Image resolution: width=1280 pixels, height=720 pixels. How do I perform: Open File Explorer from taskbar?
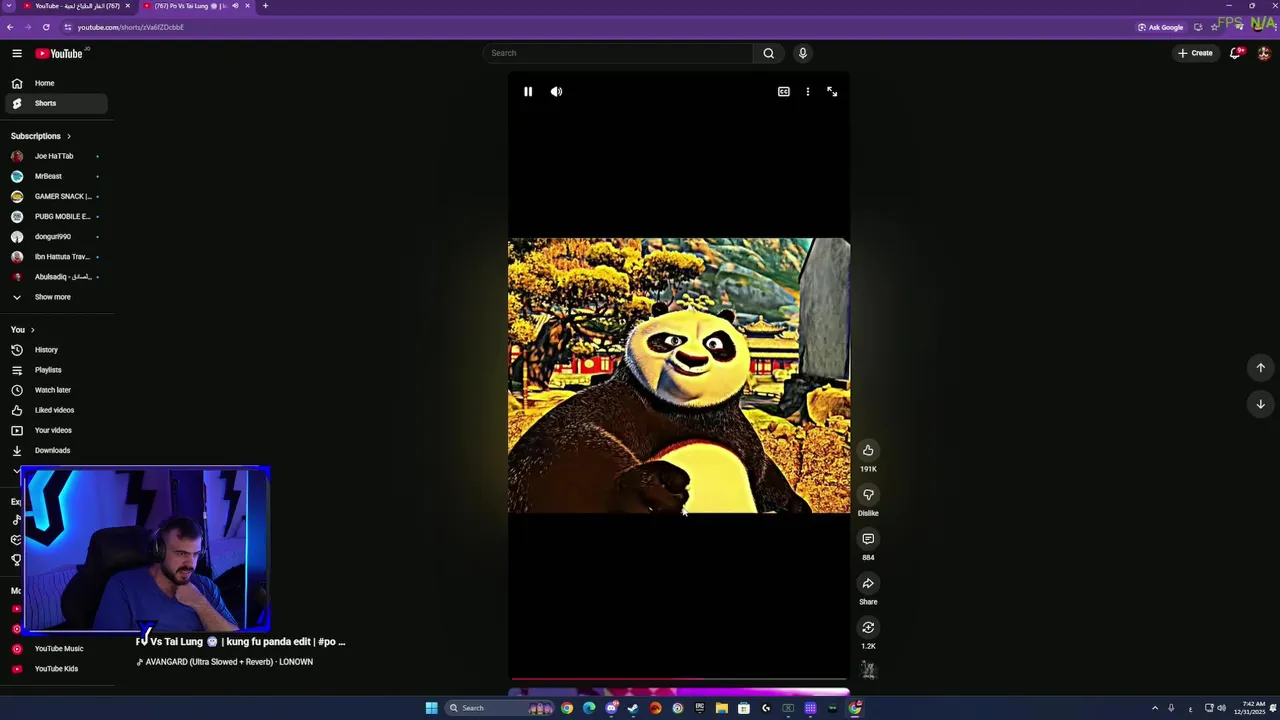coord(721,708)
